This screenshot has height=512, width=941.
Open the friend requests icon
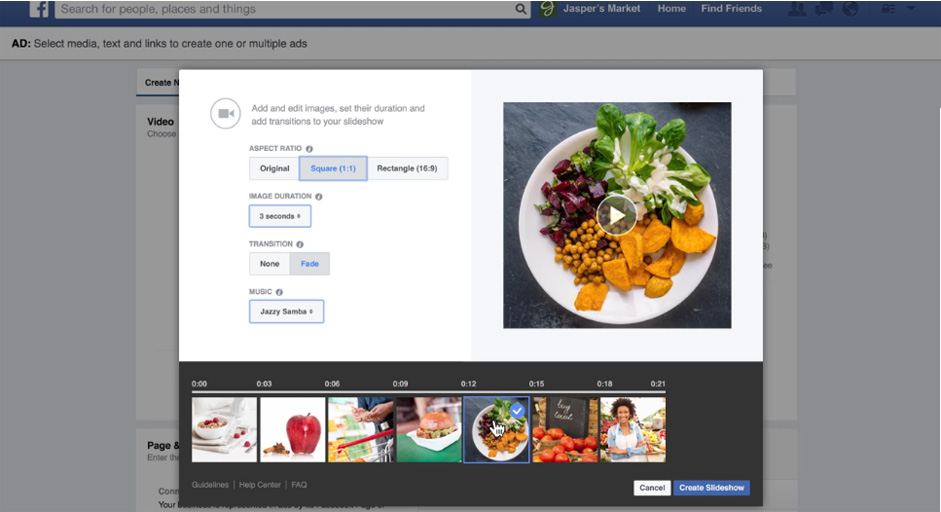coord(797,9)
